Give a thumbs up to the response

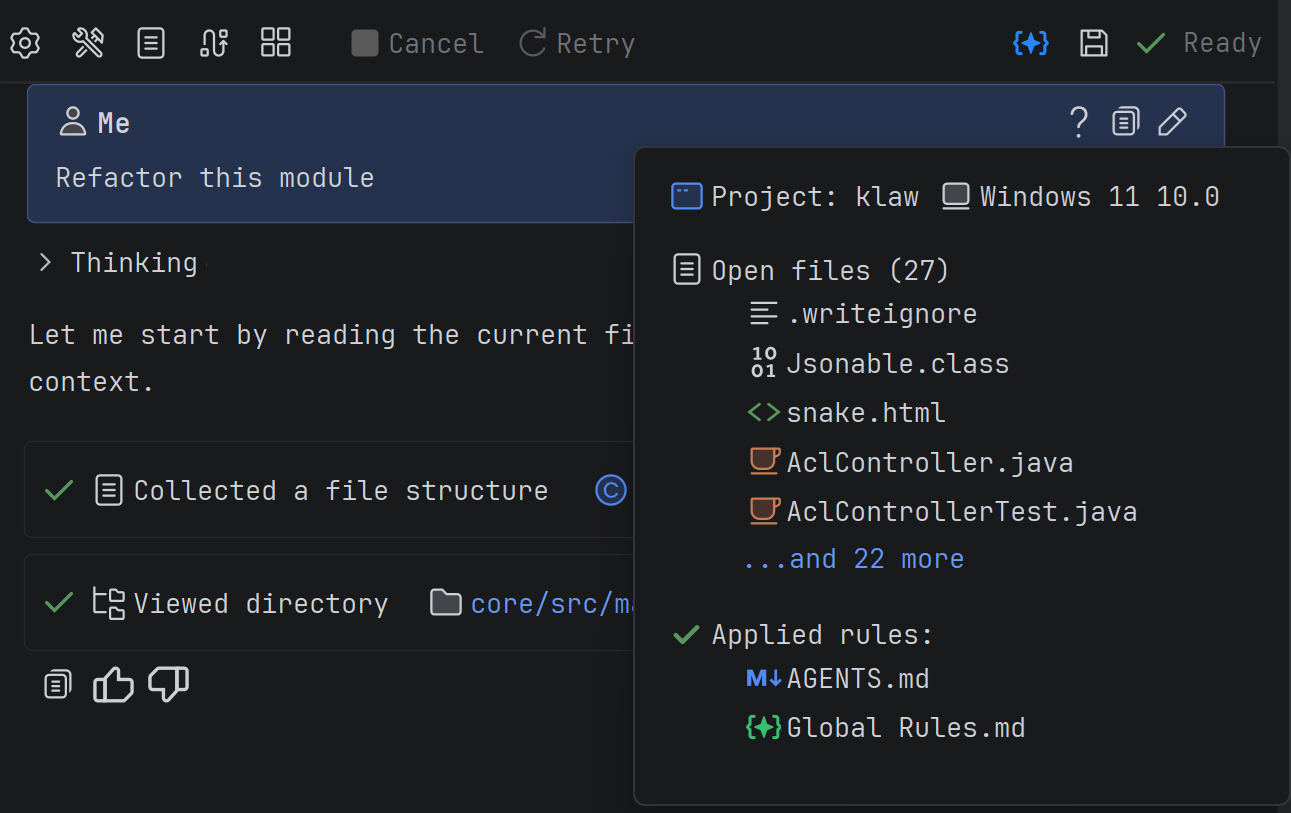[x=112, y=684]
